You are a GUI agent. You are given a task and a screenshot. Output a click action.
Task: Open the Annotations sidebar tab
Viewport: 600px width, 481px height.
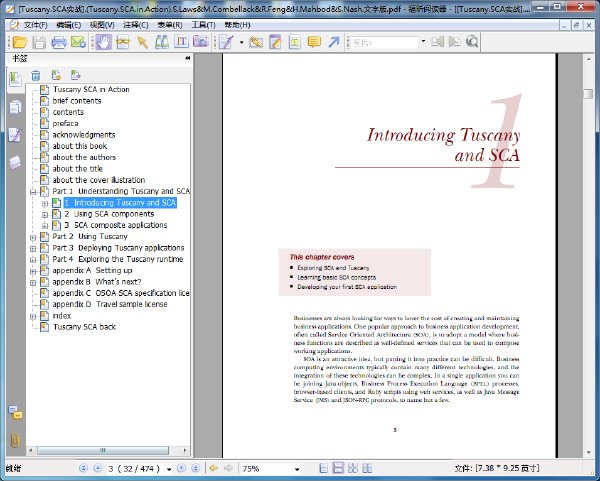pos(15,135)
